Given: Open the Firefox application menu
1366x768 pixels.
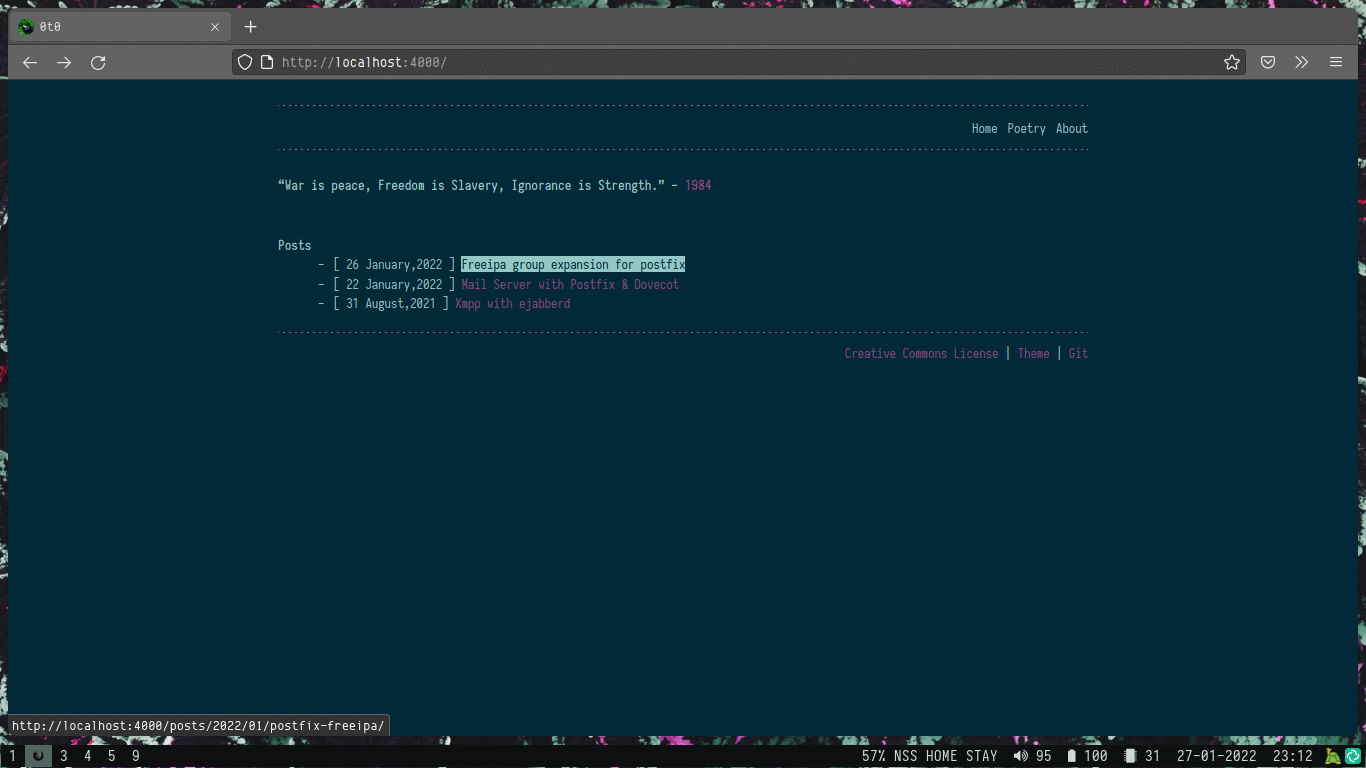Looking at the screenshot, I should tap(1336, 62).
